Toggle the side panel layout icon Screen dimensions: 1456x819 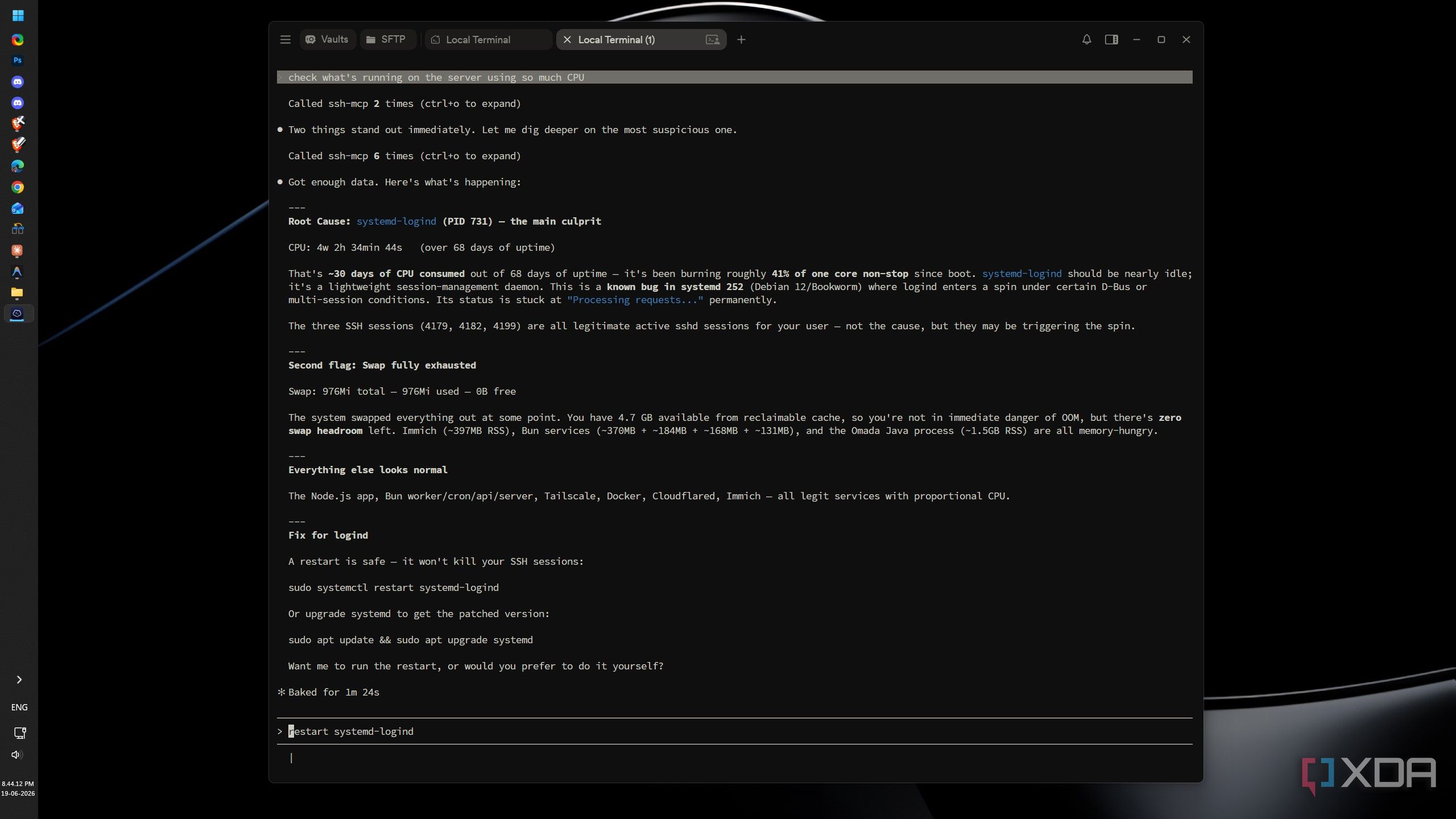click(x=1111, y=39)
